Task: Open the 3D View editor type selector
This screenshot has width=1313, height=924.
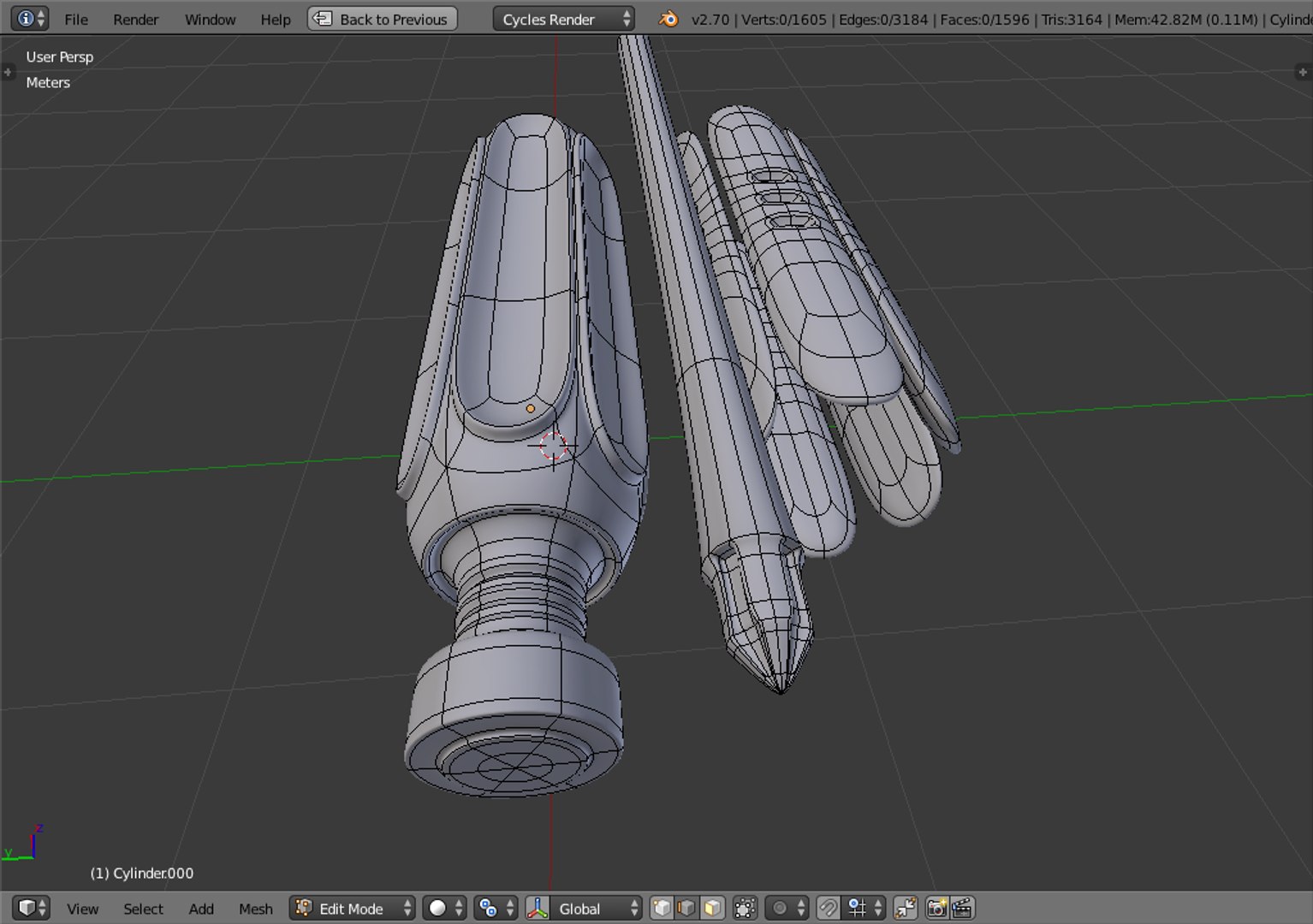Action: tap(33, 908)
